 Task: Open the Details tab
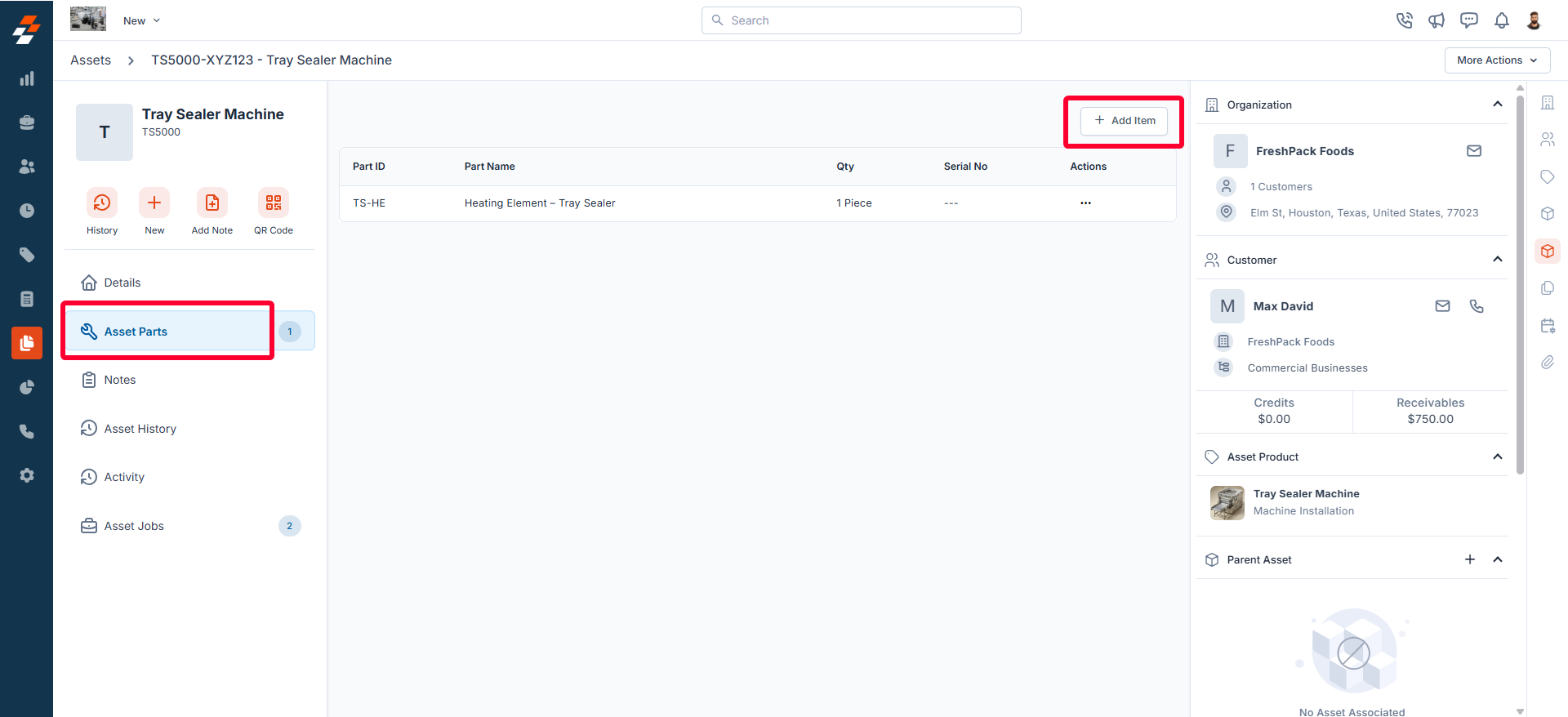pyautogui.click(x=189, y=283)
